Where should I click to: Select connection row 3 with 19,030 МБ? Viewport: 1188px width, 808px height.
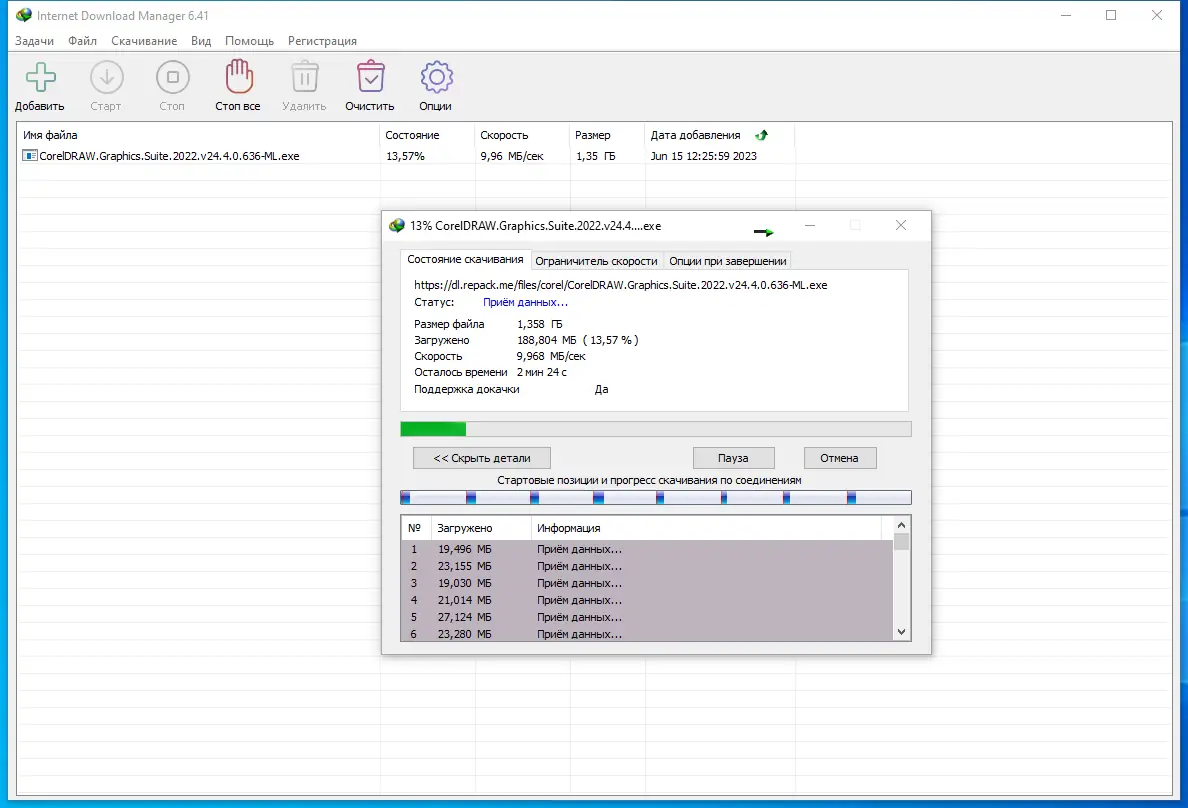[x=647, y=583]
